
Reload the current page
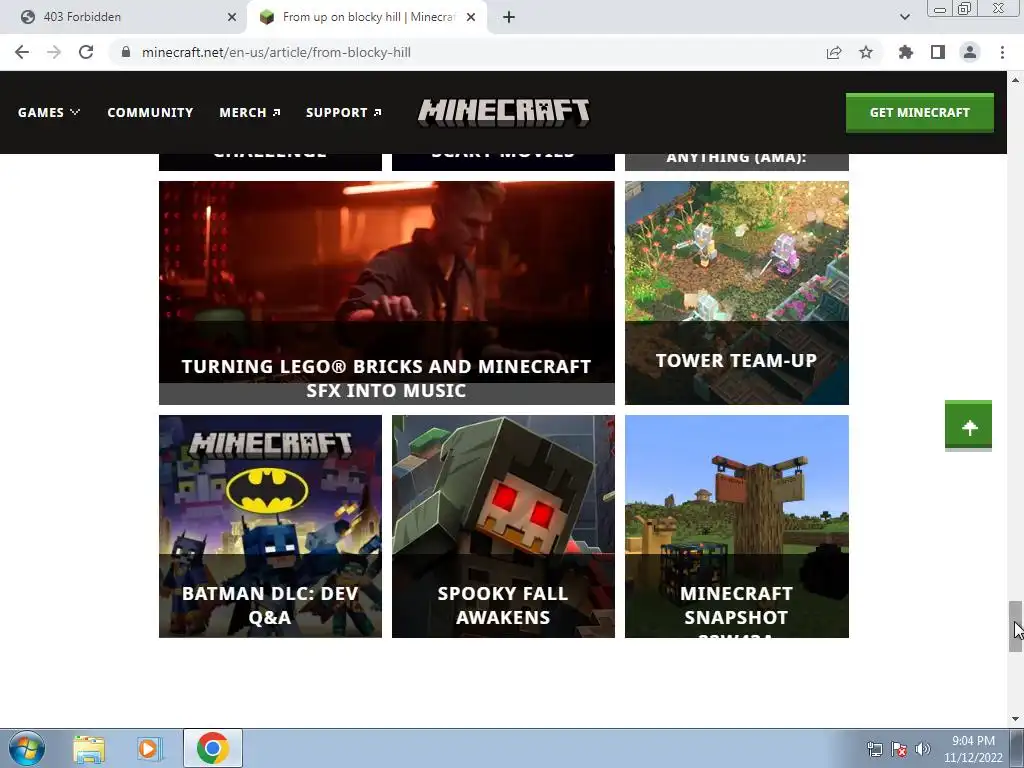[86, 52]
